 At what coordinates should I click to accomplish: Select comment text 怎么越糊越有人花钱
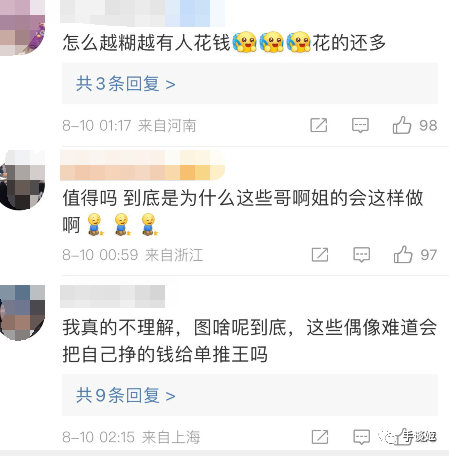pyautogui.click(x=147, y=43)
